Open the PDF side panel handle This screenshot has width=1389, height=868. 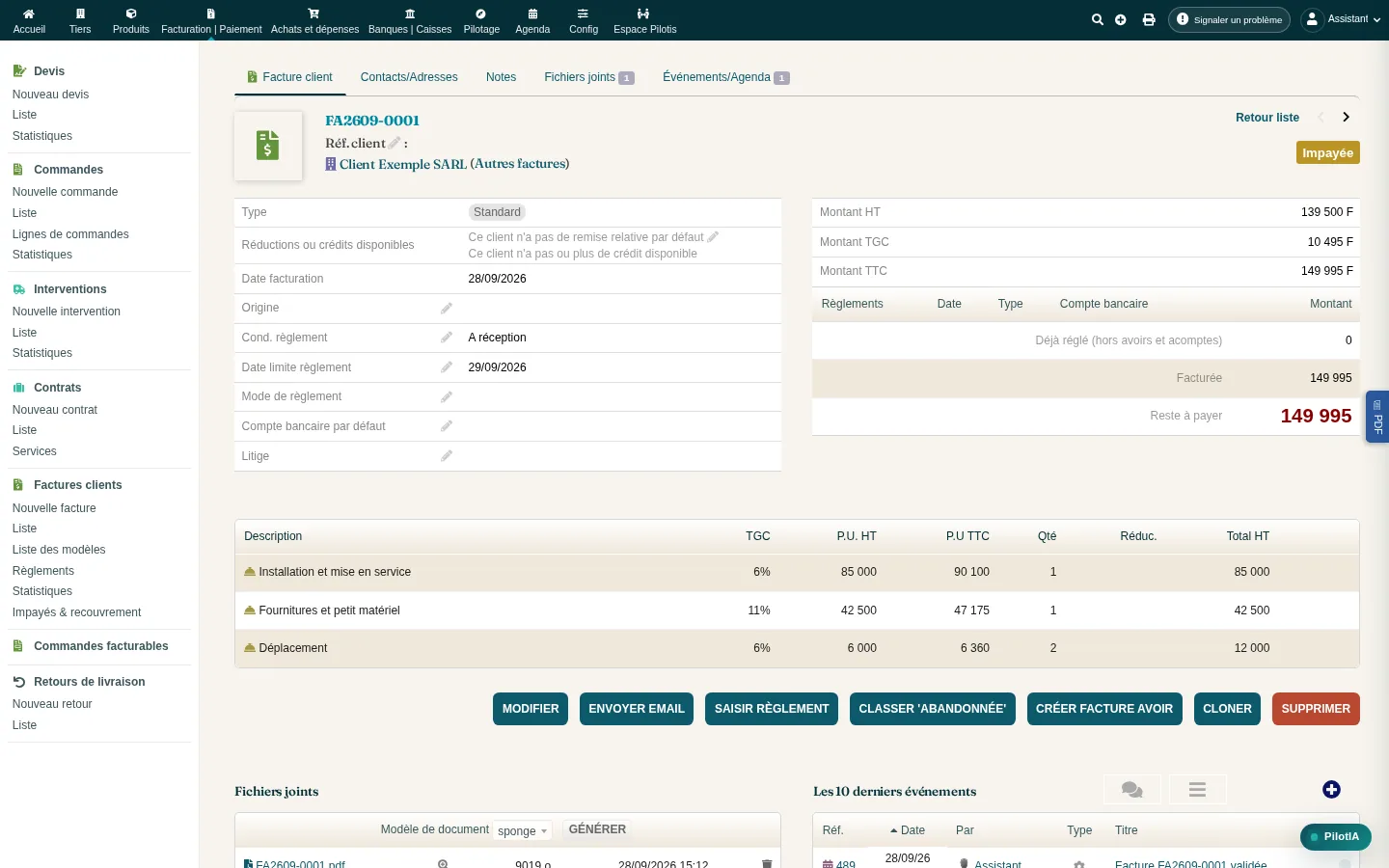click(1377, 417)
